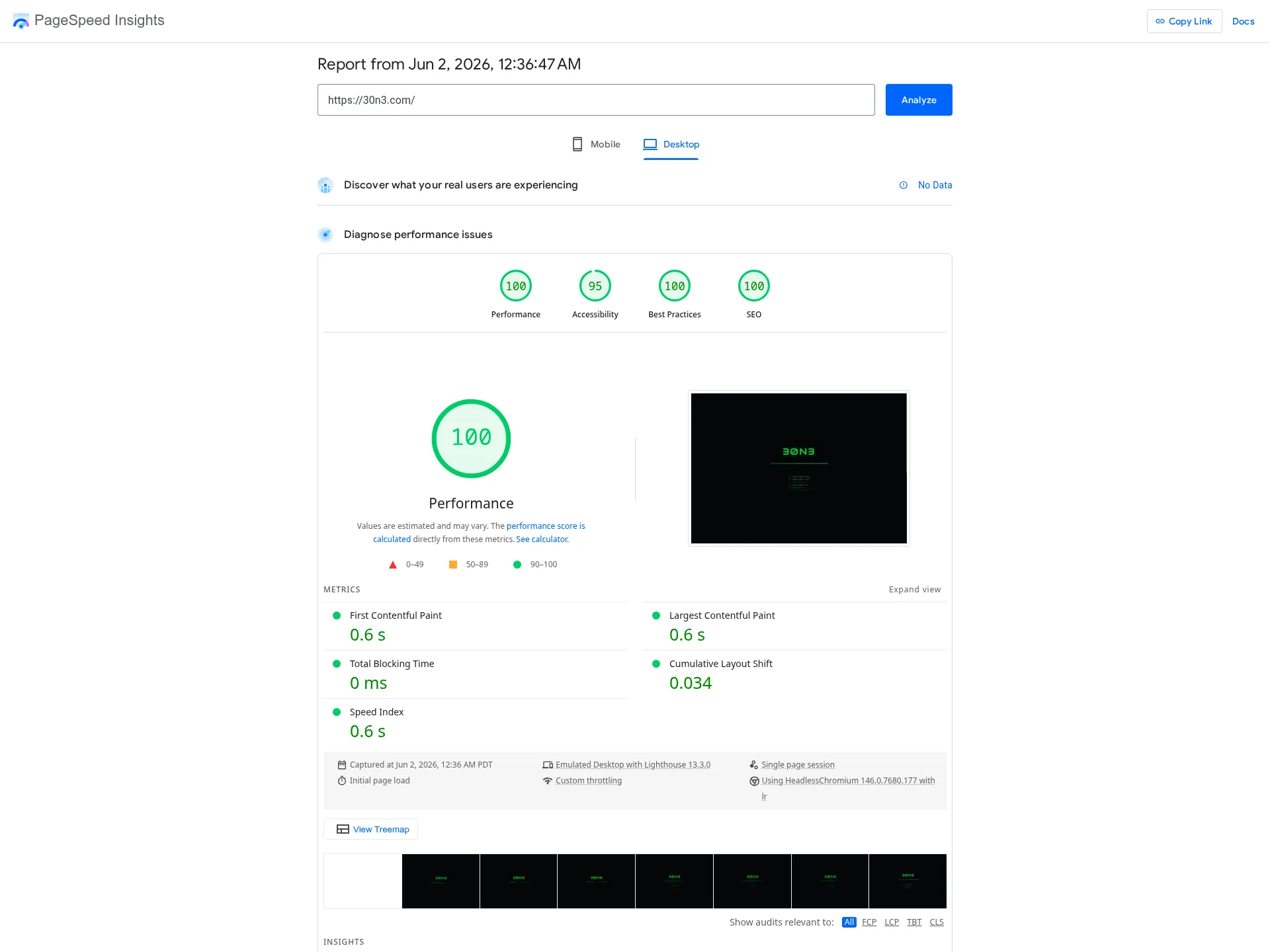Click Total Blocking Time value 0 ms
Screen dimensions: 1270x952
(x=368, y=684)
